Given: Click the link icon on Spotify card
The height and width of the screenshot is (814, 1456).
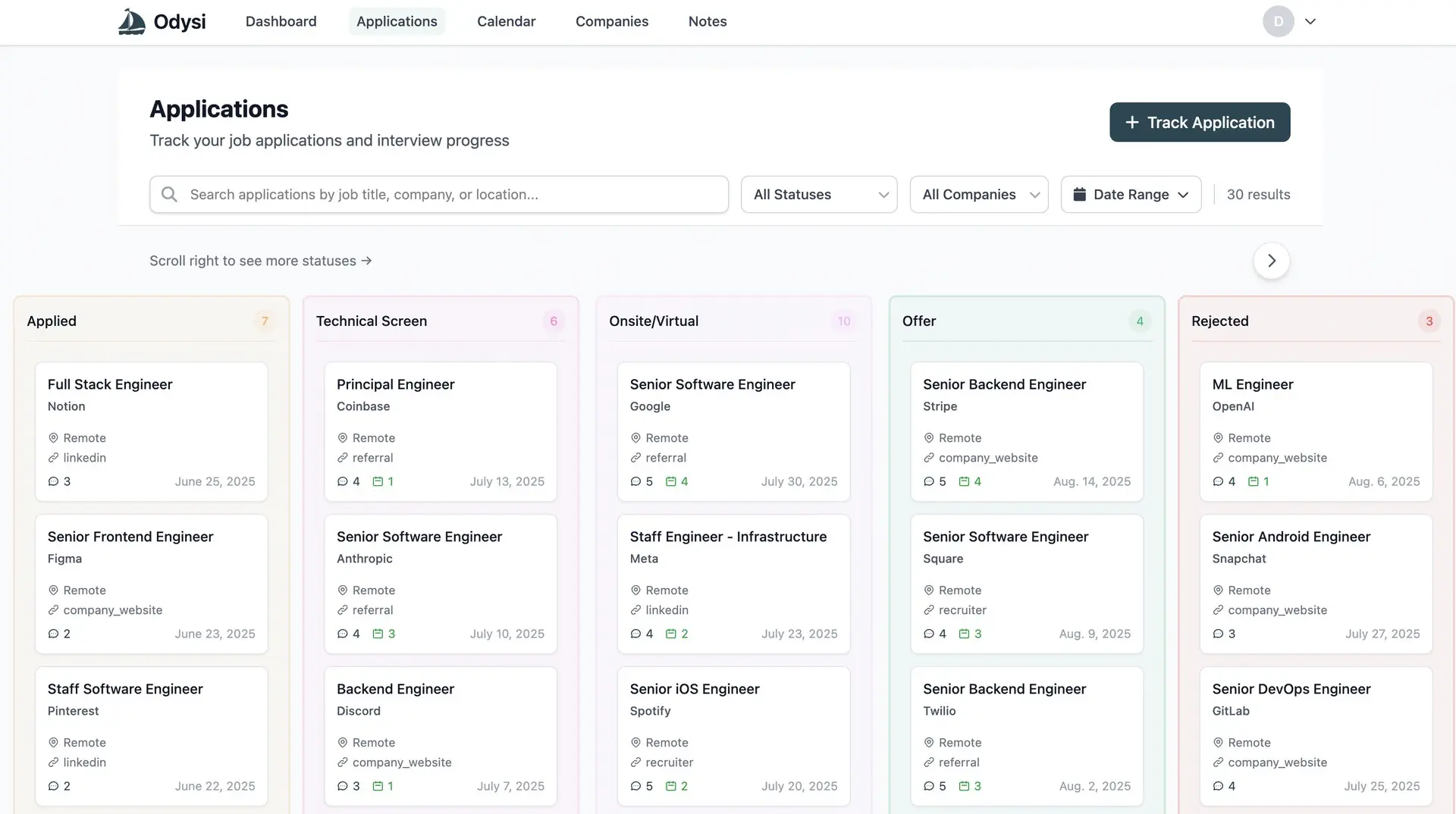Looking at the screenshot, I should (x=635, y=762).
